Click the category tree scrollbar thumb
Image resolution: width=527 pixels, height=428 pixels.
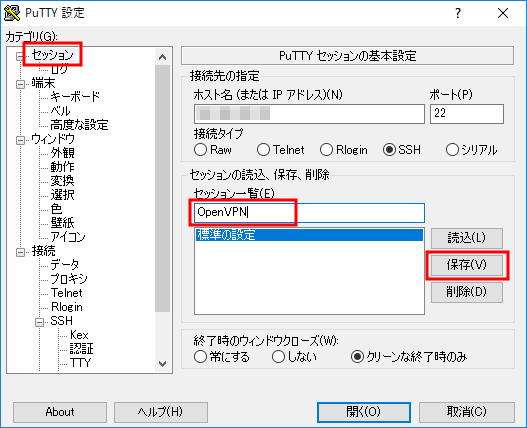[163, 188]
